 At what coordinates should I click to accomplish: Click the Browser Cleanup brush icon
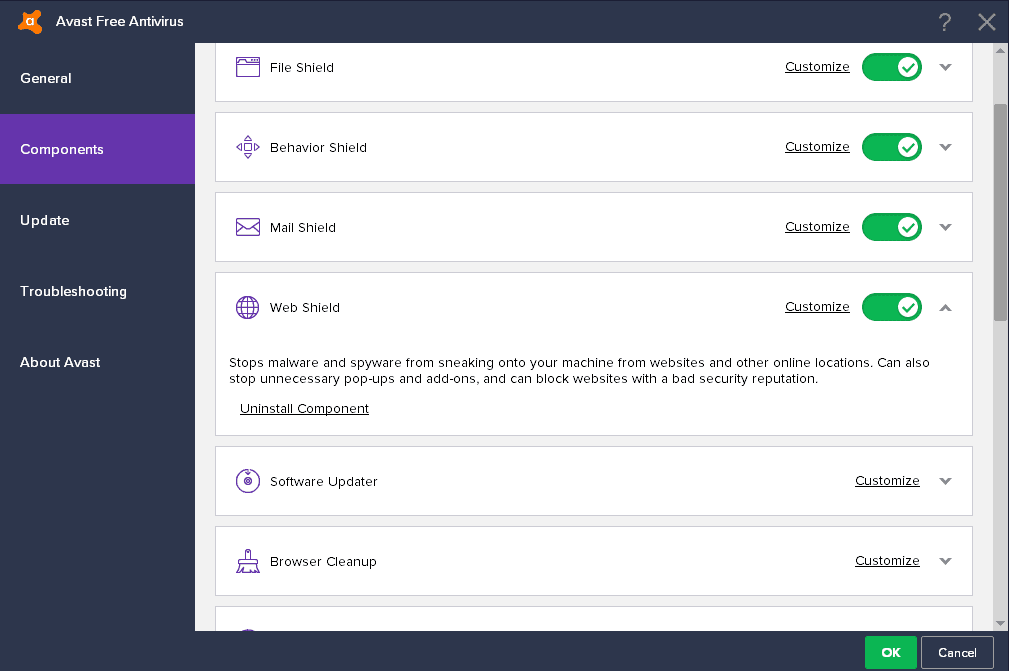pyautogui.click(x=247, y=560)
